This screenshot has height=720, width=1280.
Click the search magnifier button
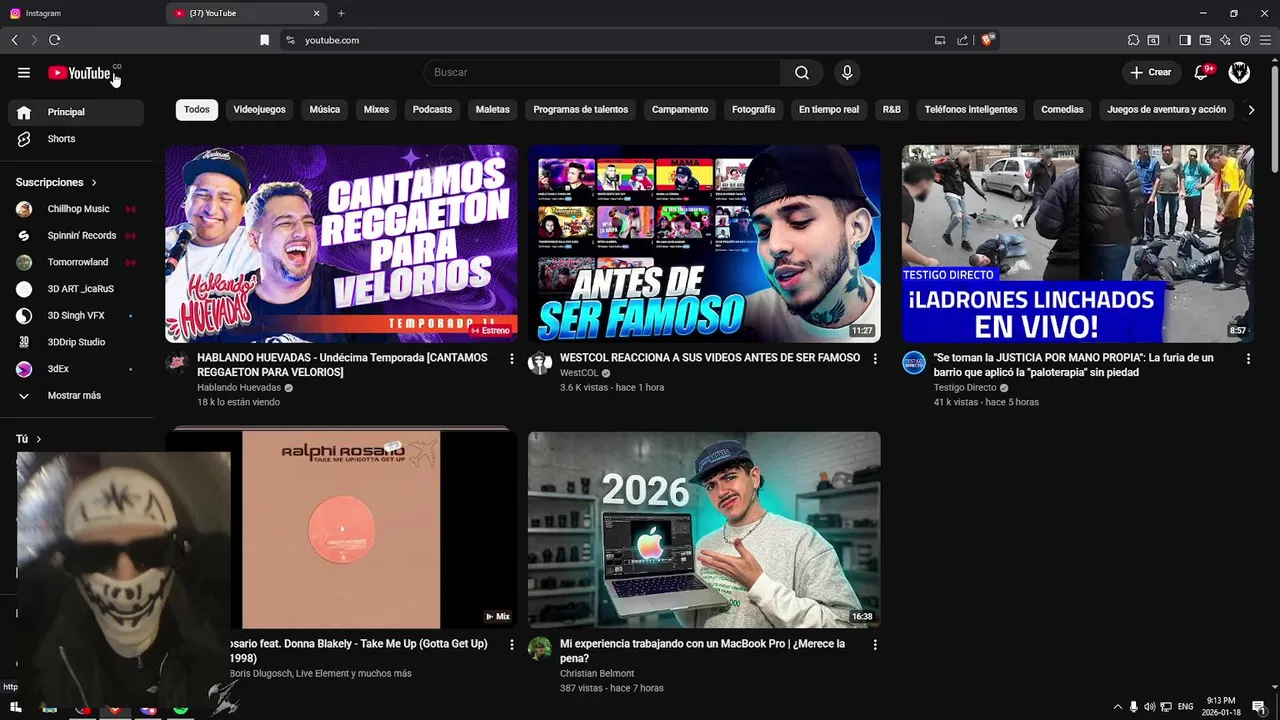pos(802,72)
